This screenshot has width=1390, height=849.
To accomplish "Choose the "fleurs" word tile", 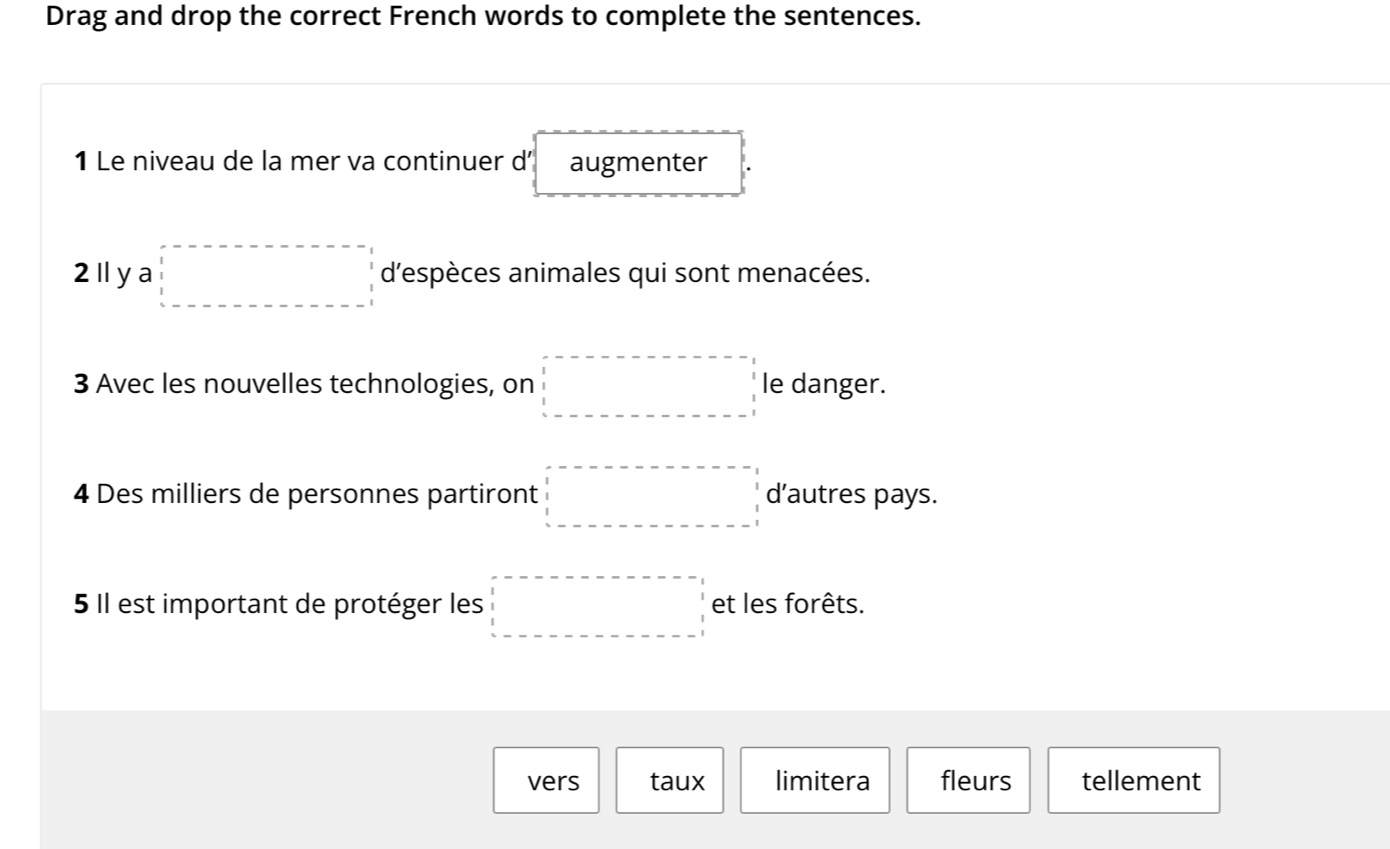I will click(968, 781).
